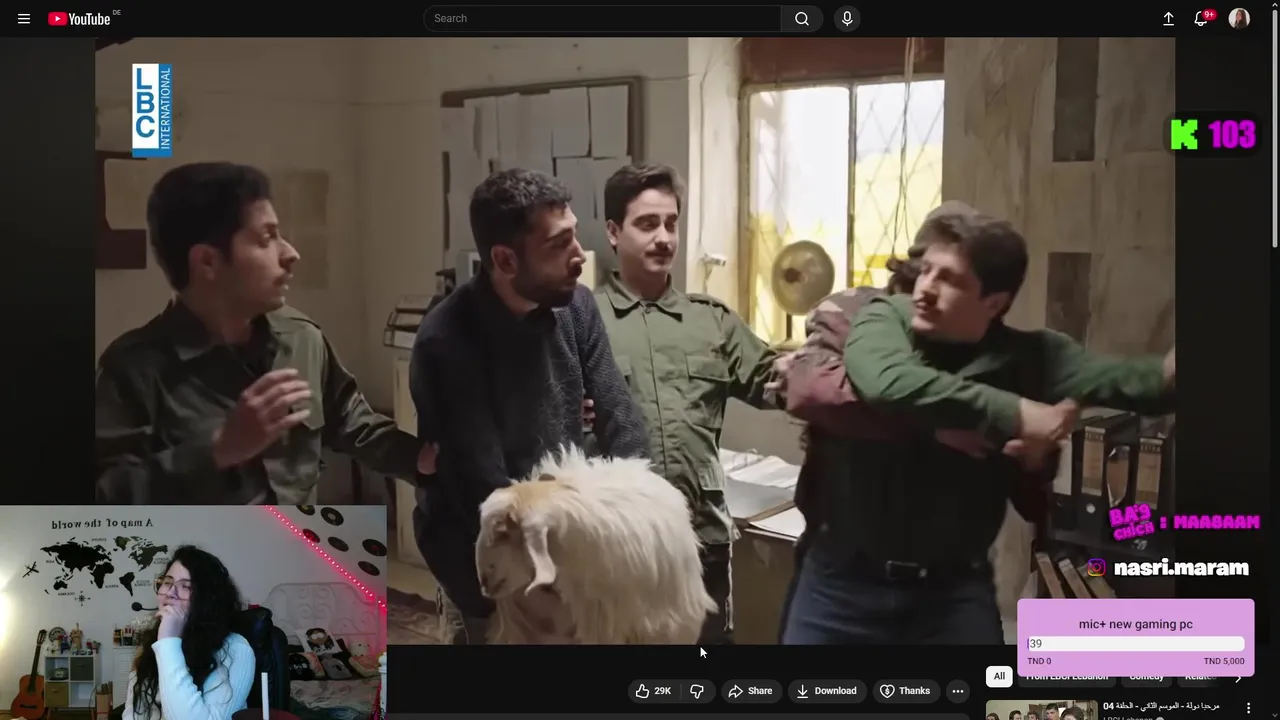Click the donation goal progress bar
The height and width of the screenshot is (720, 1280).
point(1136,644)
